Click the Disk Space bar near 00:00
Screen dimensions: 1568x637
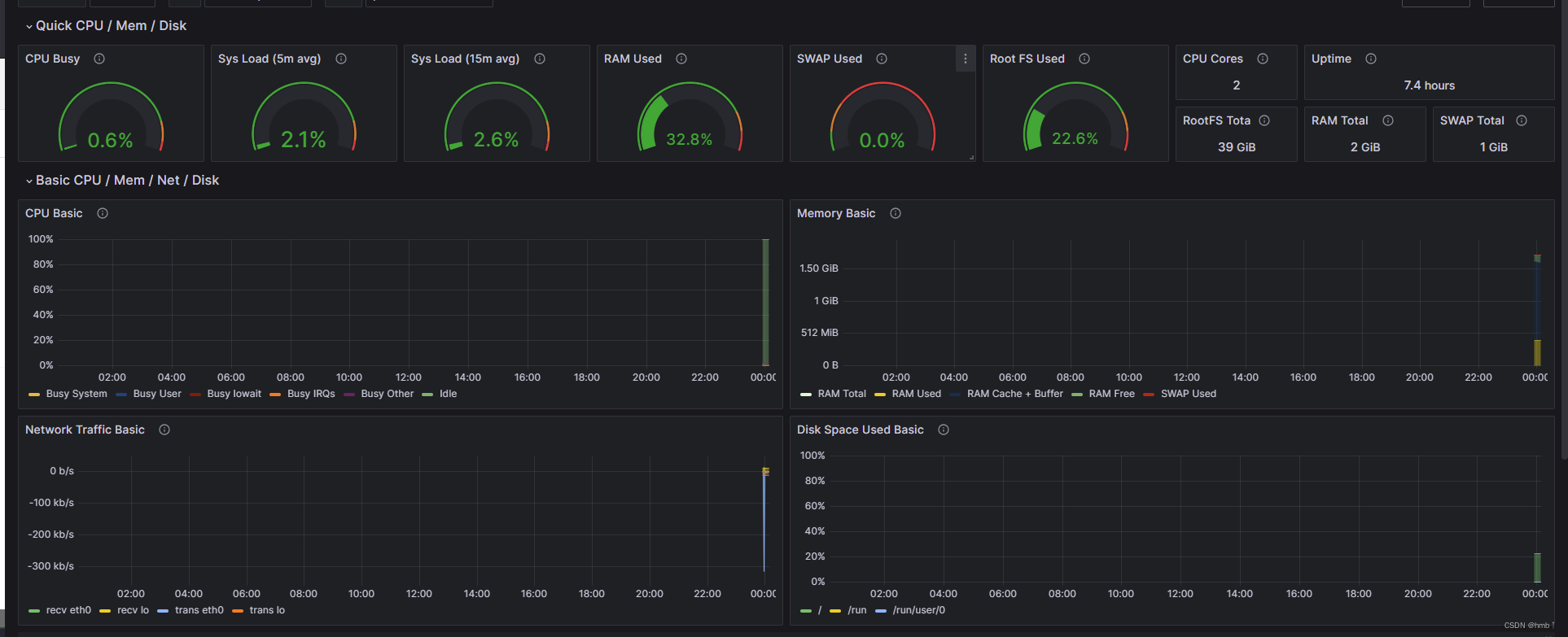coord(1537,568)
